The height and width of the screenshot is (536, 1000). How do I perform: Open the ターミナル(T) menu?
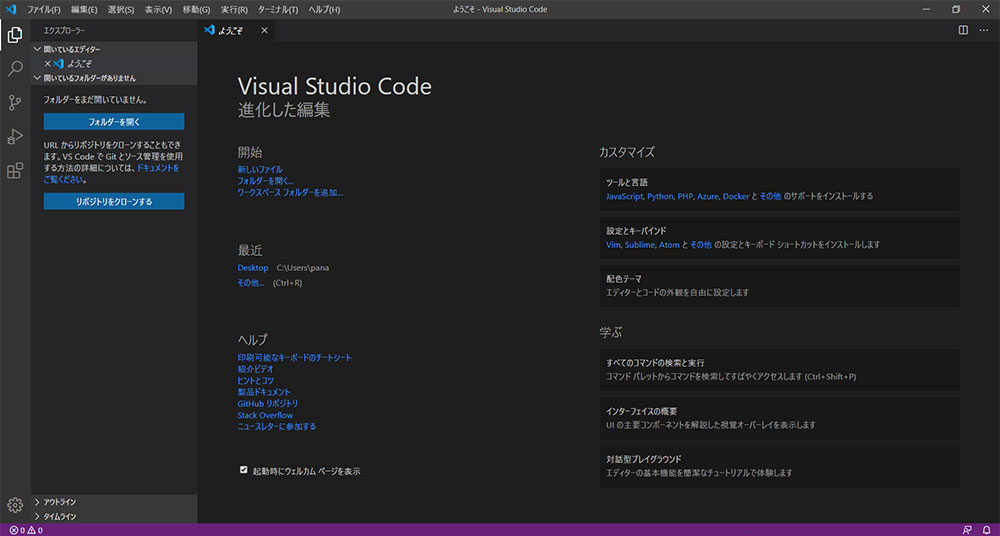(279, 9)
